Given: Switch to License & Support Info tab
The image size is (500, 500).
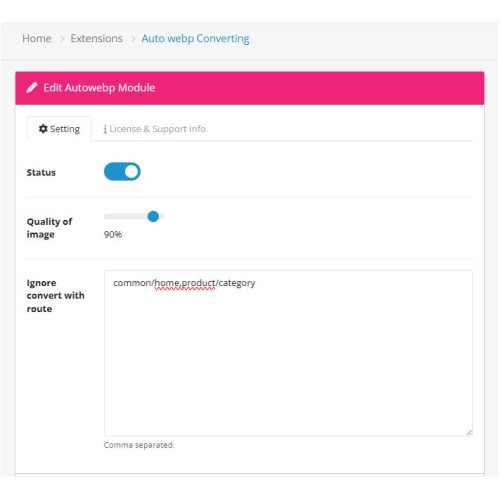Looking at the screenshot, I should tap(154, 129).
